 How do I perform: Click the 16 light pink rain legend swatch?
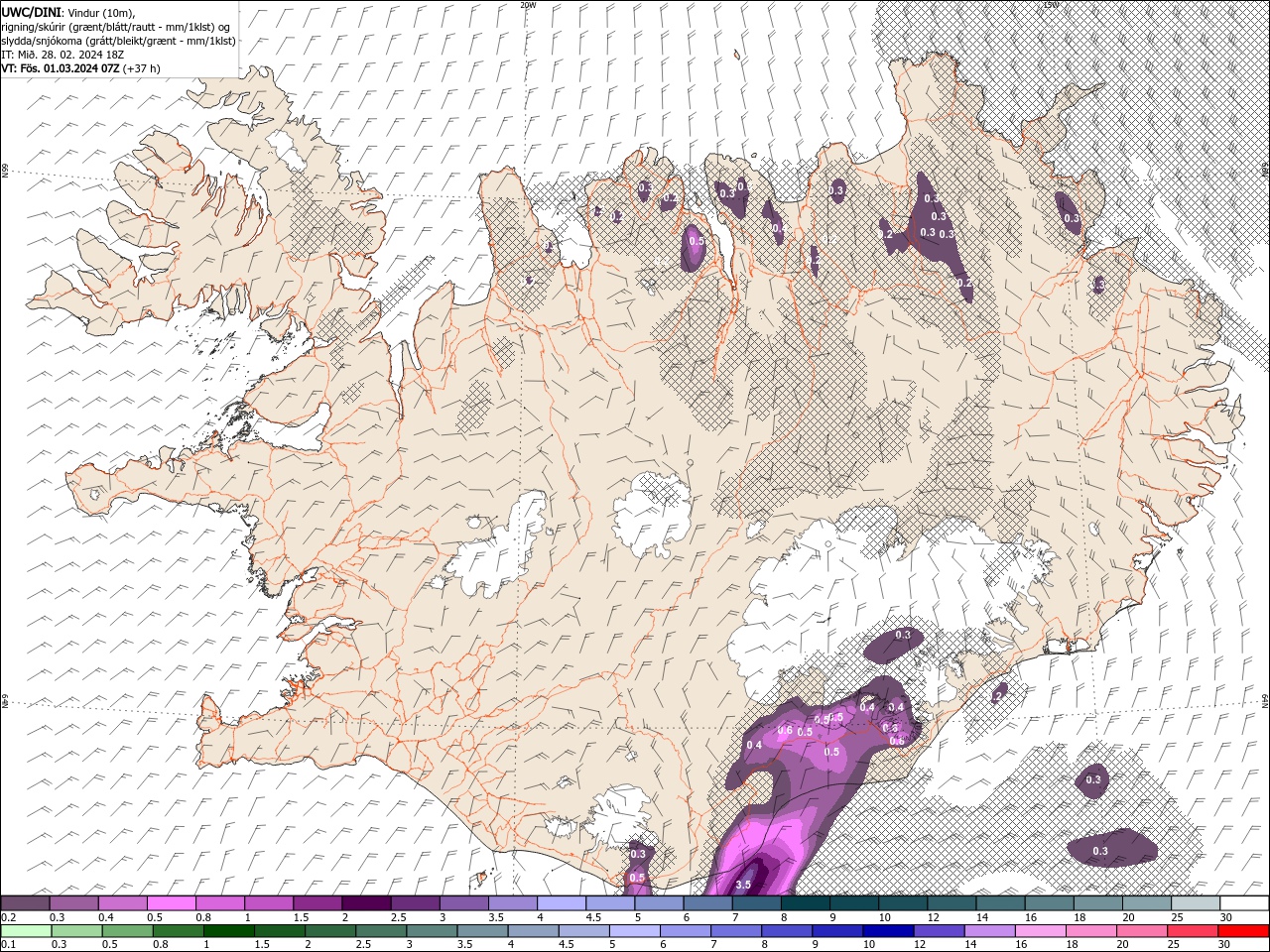click(x=1040, y=931)
